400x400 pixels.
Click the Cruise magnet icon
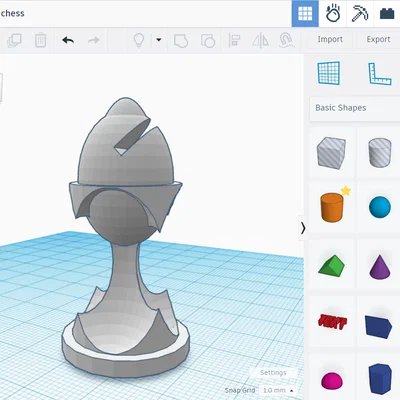(x=287, y=40)
